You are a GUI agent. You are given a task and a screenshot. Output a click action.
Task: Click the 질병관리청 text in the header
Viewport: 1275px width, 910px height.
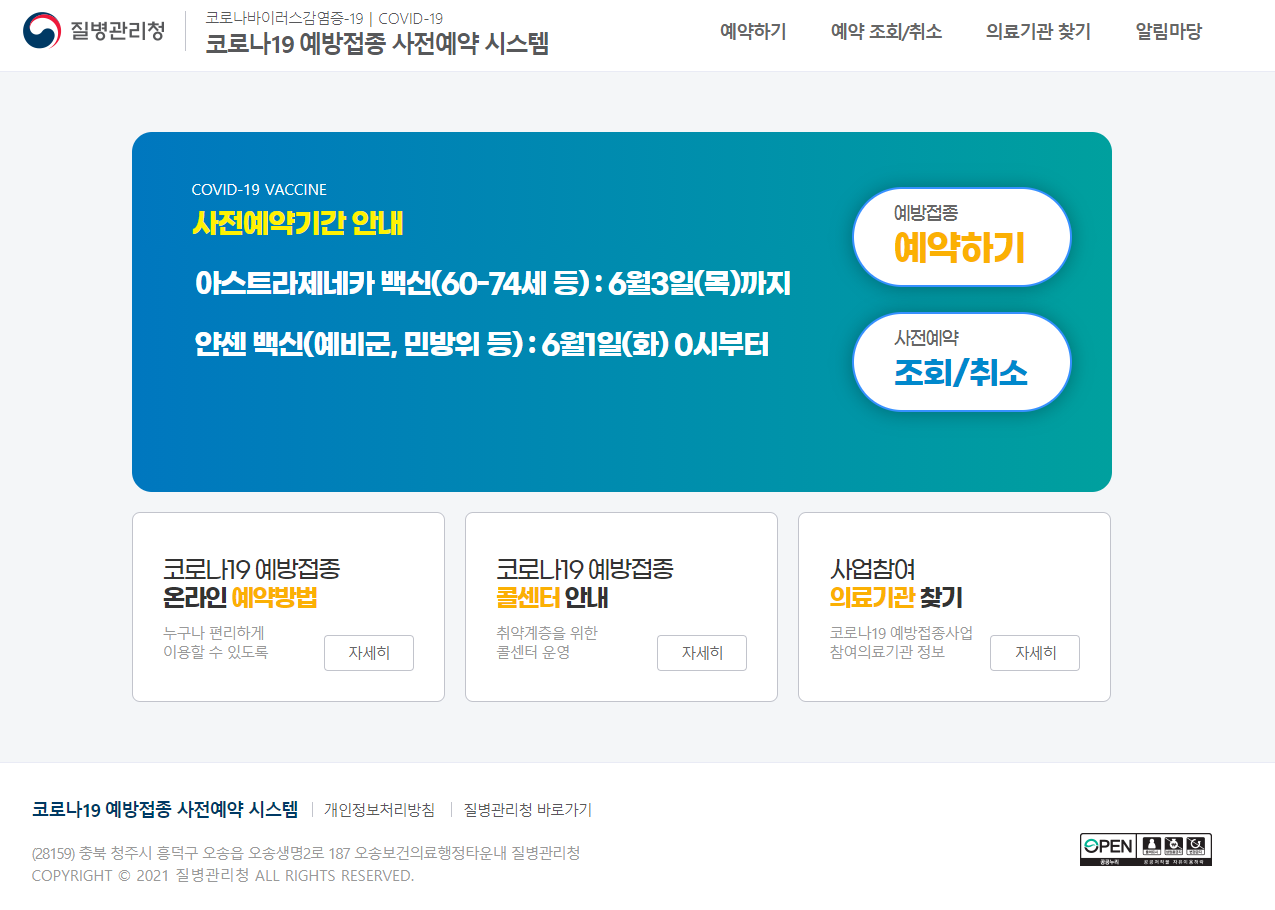pos(118,31)
